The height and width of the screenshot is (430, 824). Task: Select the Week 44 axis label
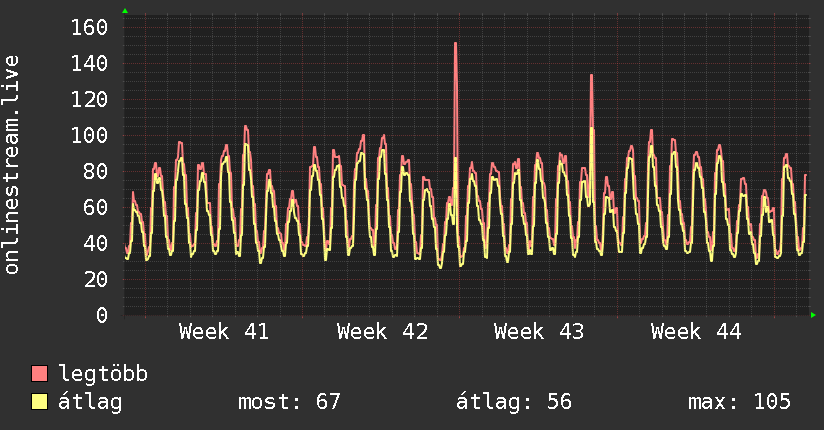tap(696, 331)
